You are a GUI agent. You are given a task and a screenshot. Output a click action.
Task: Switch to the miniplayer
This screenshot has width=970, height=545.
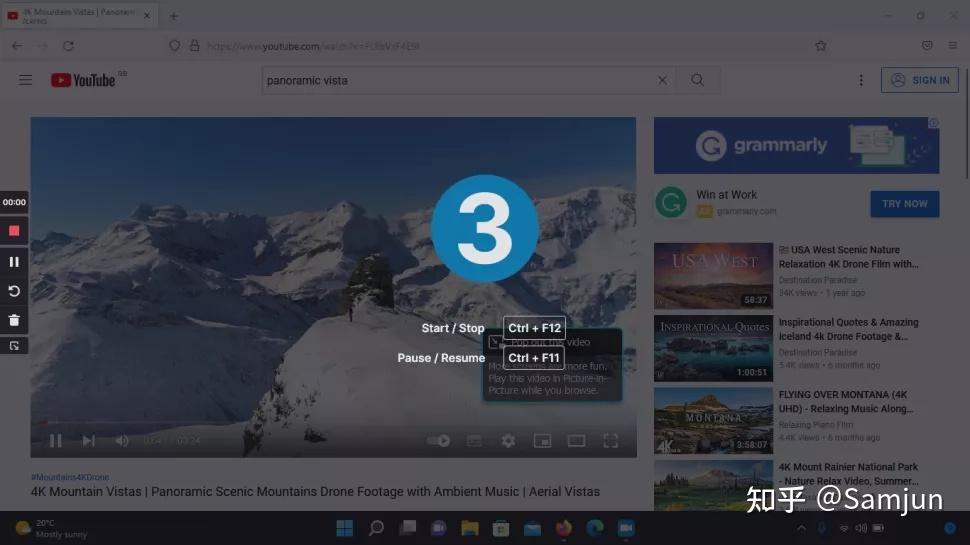[x=543, y=440]
